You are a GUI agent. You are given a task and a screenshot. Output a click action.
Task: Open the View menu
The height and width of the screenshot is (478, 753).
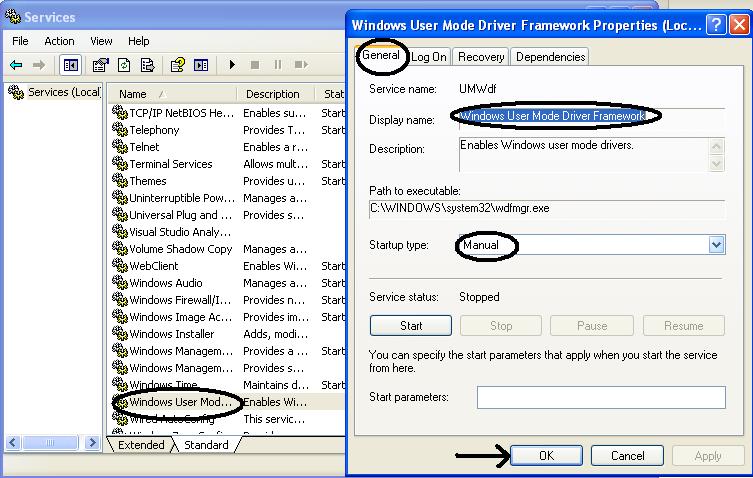click(x=101, y=41)
